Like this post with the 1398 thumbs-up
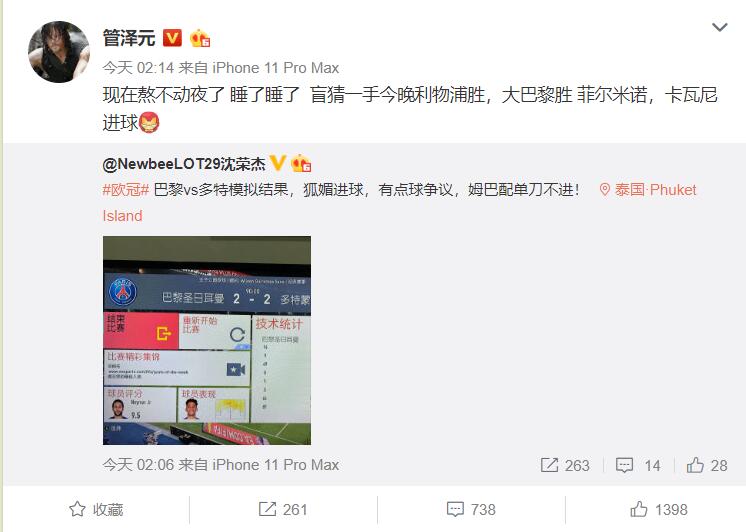746x532 pixels. pos(659,510)
